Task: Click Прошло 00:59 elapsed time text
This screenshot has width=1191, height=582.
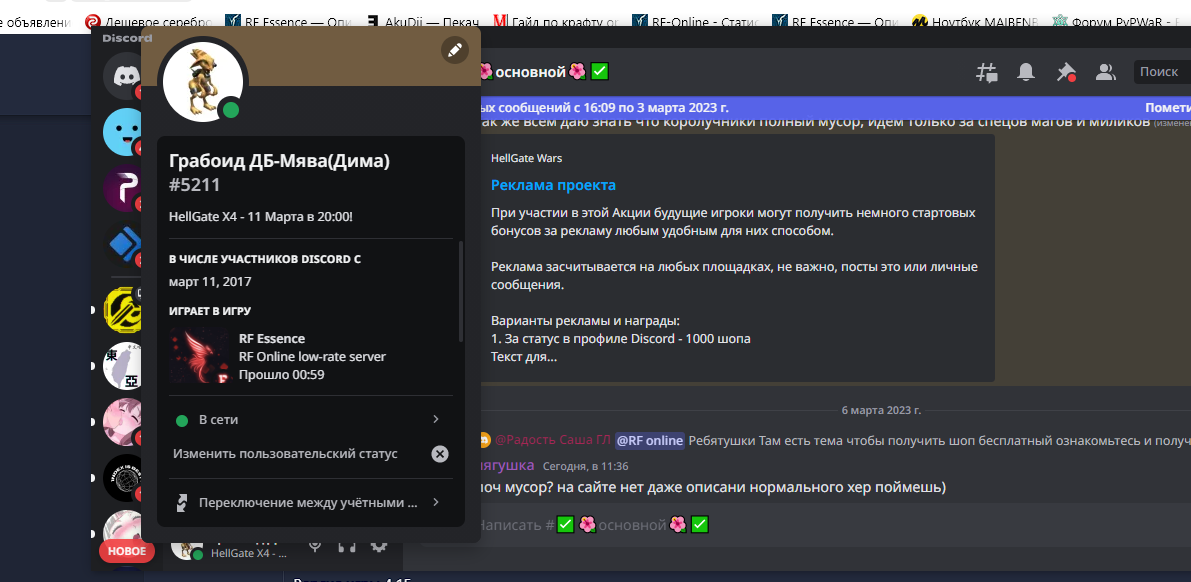Action: (282, 375)
